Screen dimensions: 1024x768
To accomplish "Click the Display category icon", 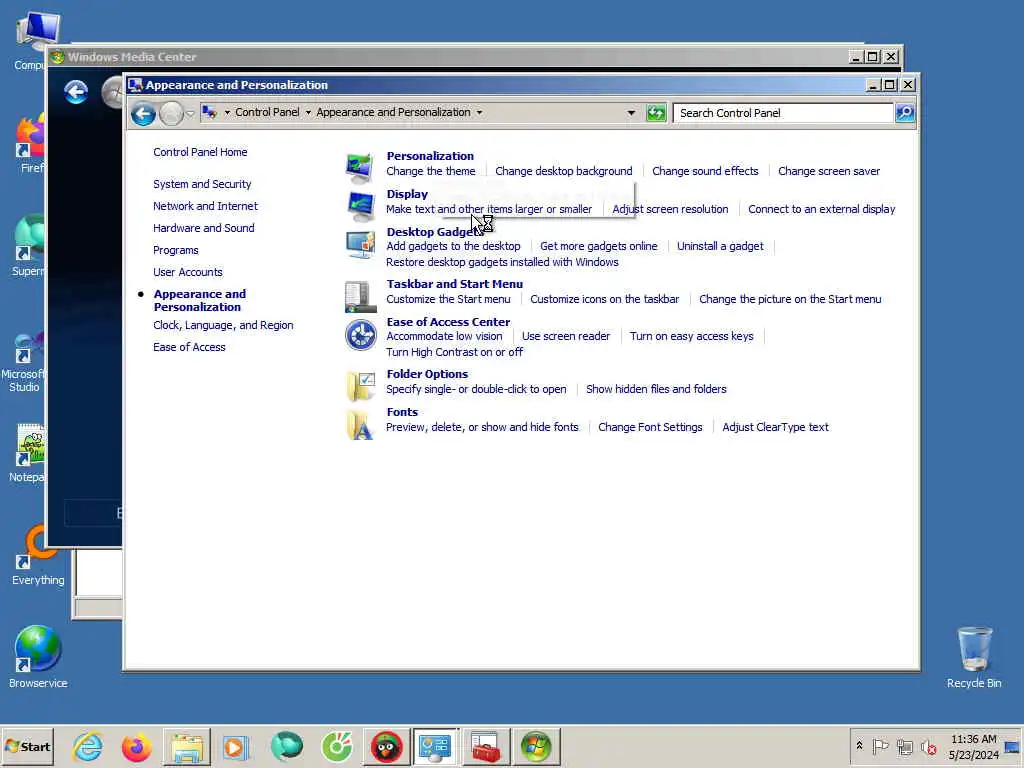I will [360, 204].
